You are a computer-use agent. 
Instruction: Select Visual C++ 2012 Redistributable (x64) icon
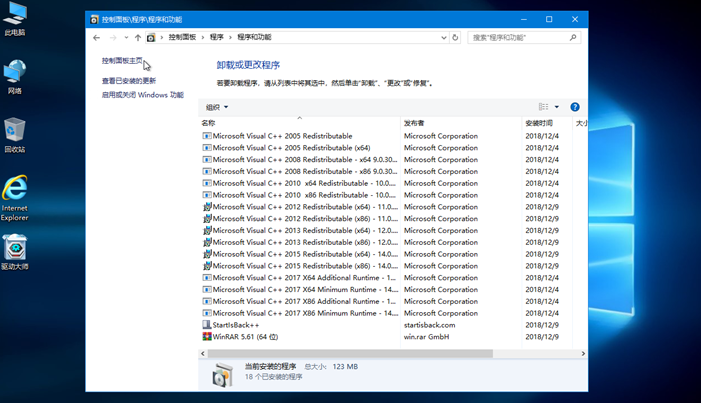tap(207, 207)
